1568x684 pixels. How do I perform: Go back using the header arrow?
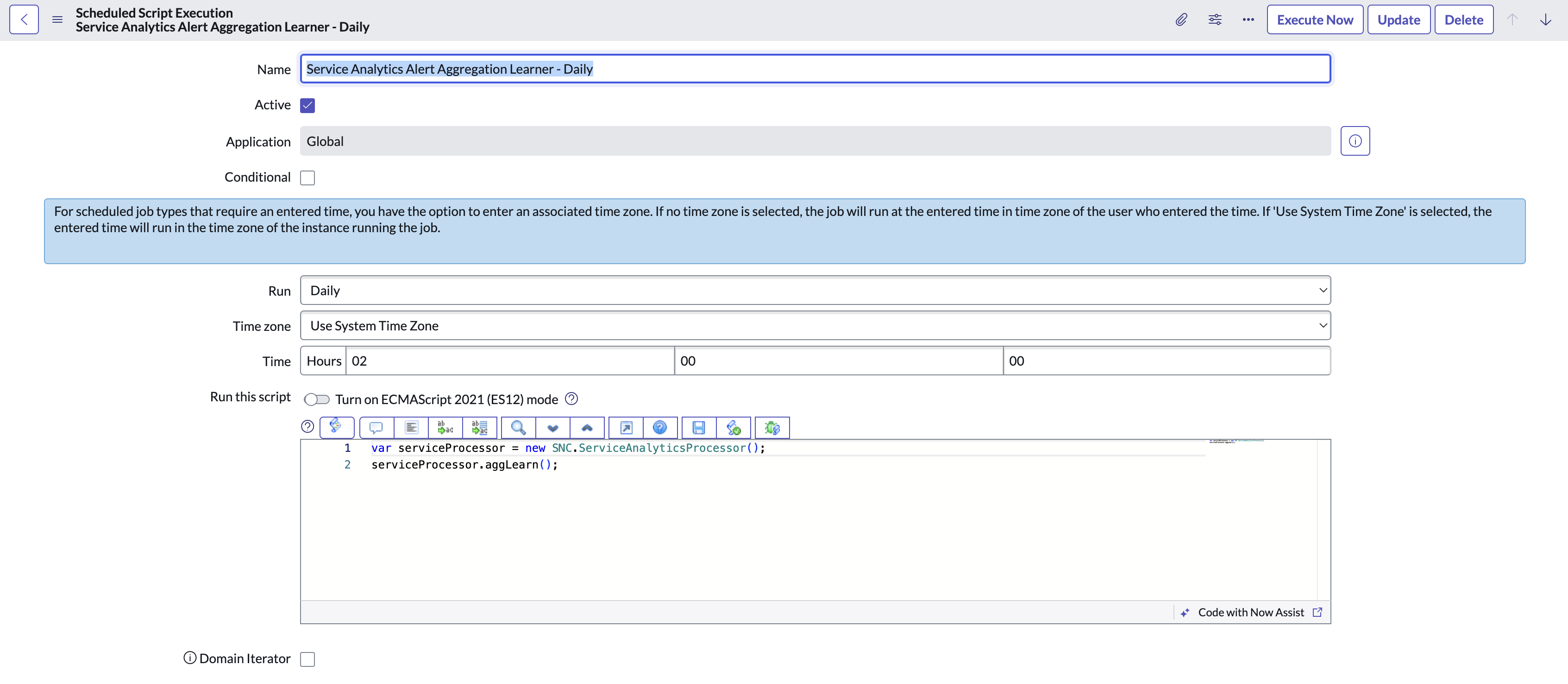pyautogui.click(x=24, y=19)
